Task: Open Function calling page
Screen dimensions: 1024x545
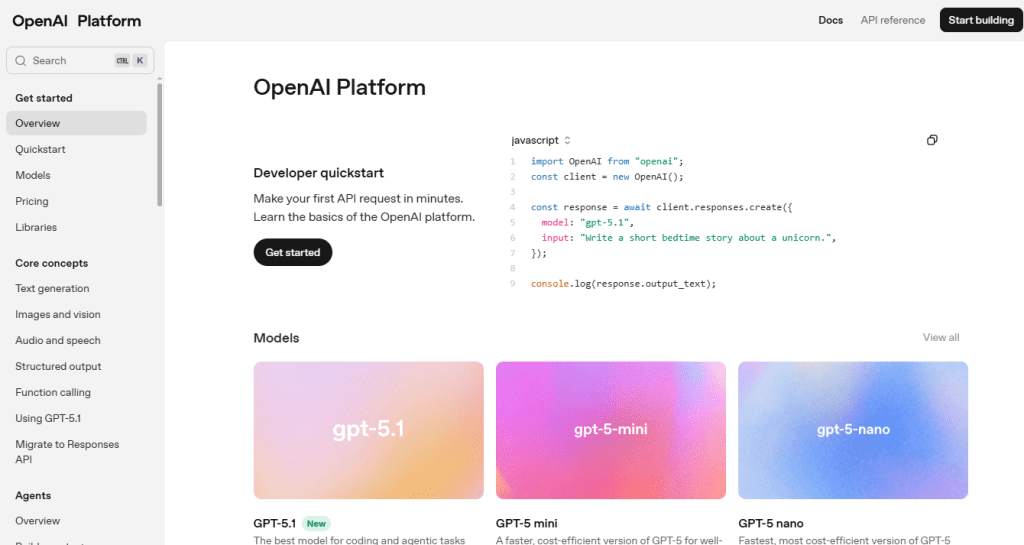Action: click(53, 392)
